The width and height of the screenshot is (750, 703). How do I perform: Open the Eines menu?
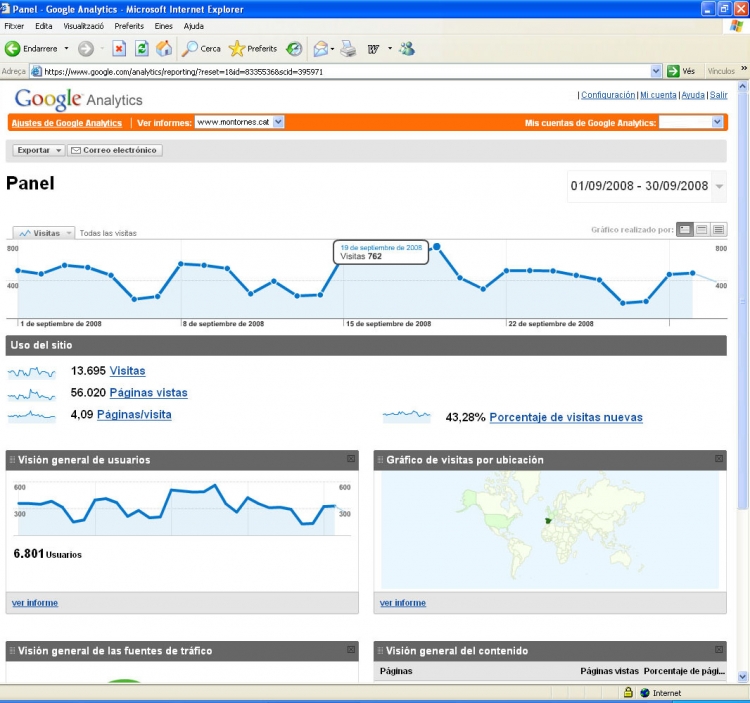coord(164,26)
